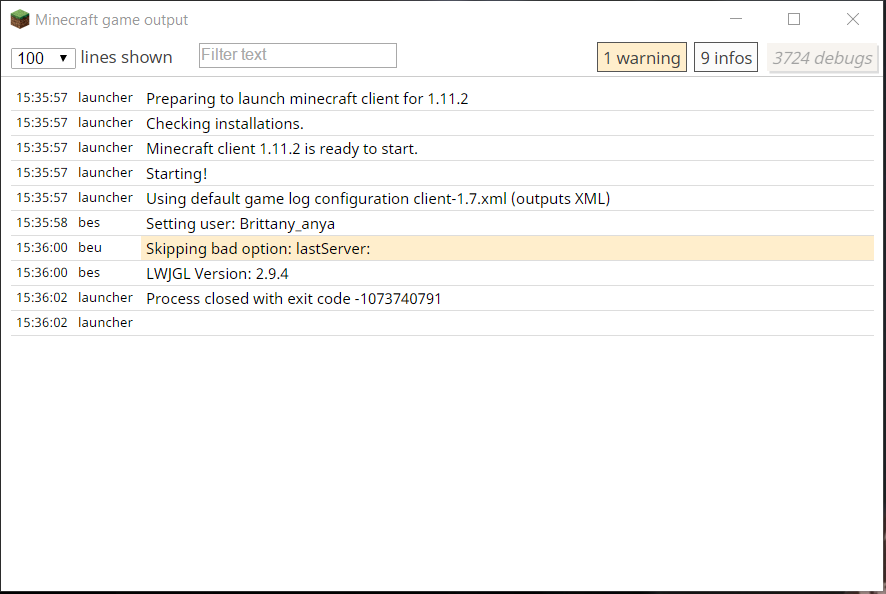Click the 'lines shown' label

point(126,57)
